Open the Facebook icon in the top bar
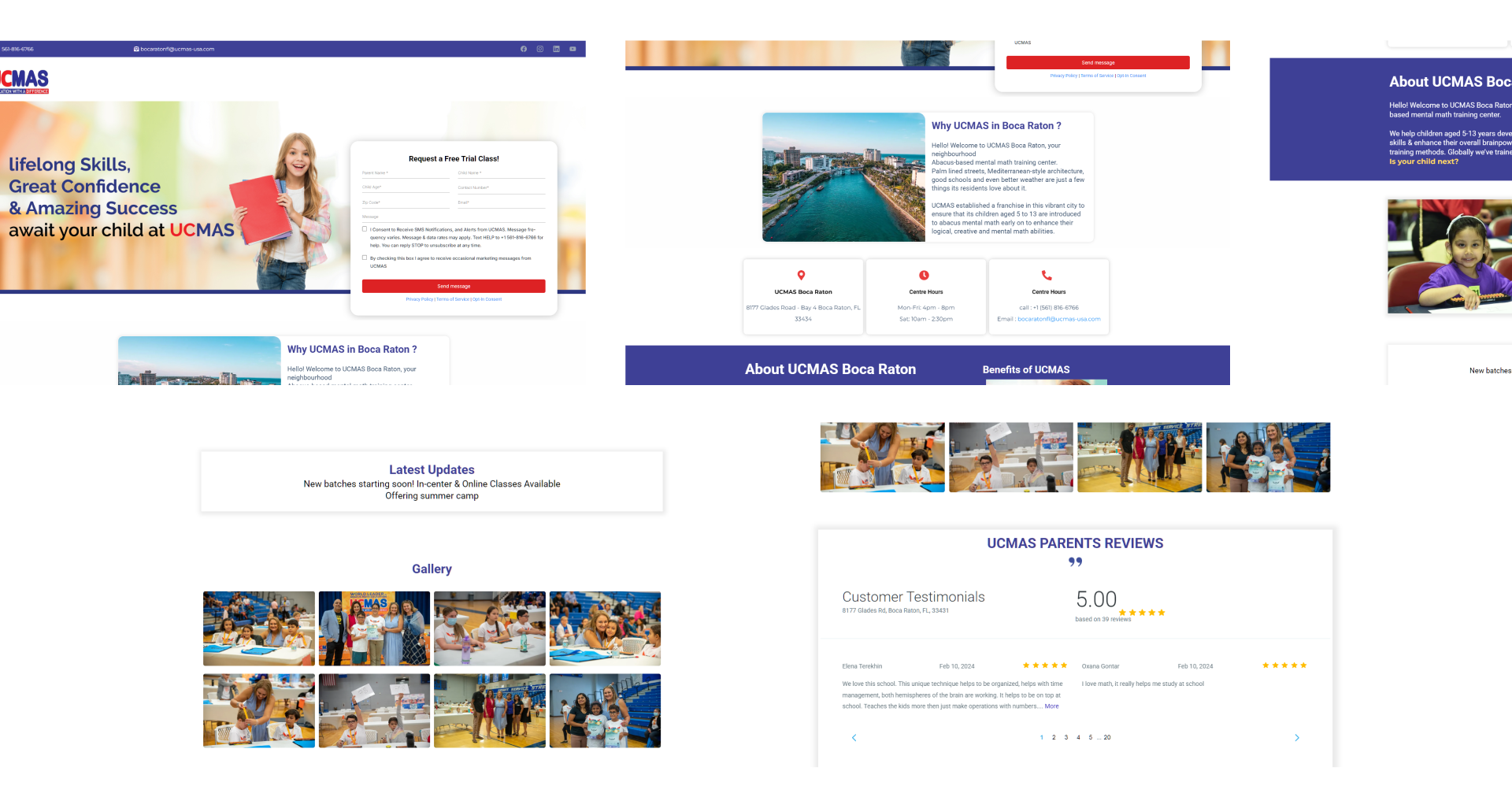The height and width of the screenshot is (808, 1512). (524, 49)
